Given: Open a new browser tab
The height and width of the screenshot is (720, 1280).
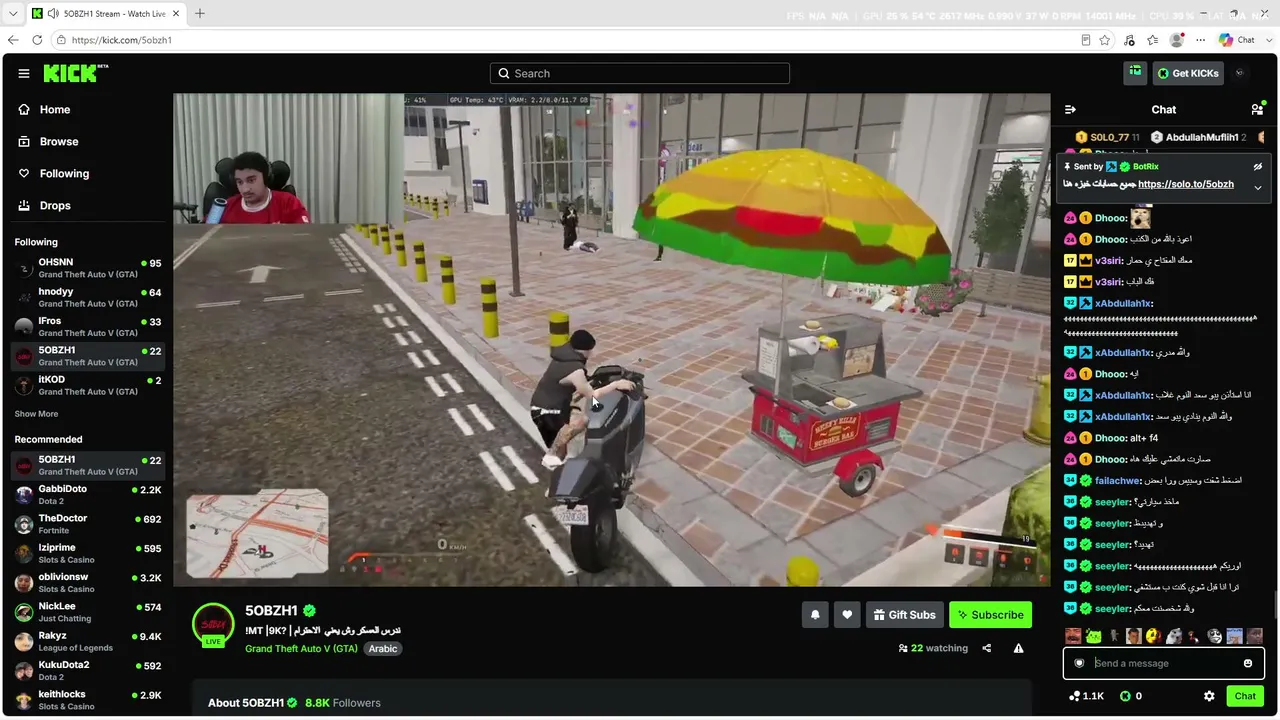Looking at the screenshot, I should click(x=199, y=14).
